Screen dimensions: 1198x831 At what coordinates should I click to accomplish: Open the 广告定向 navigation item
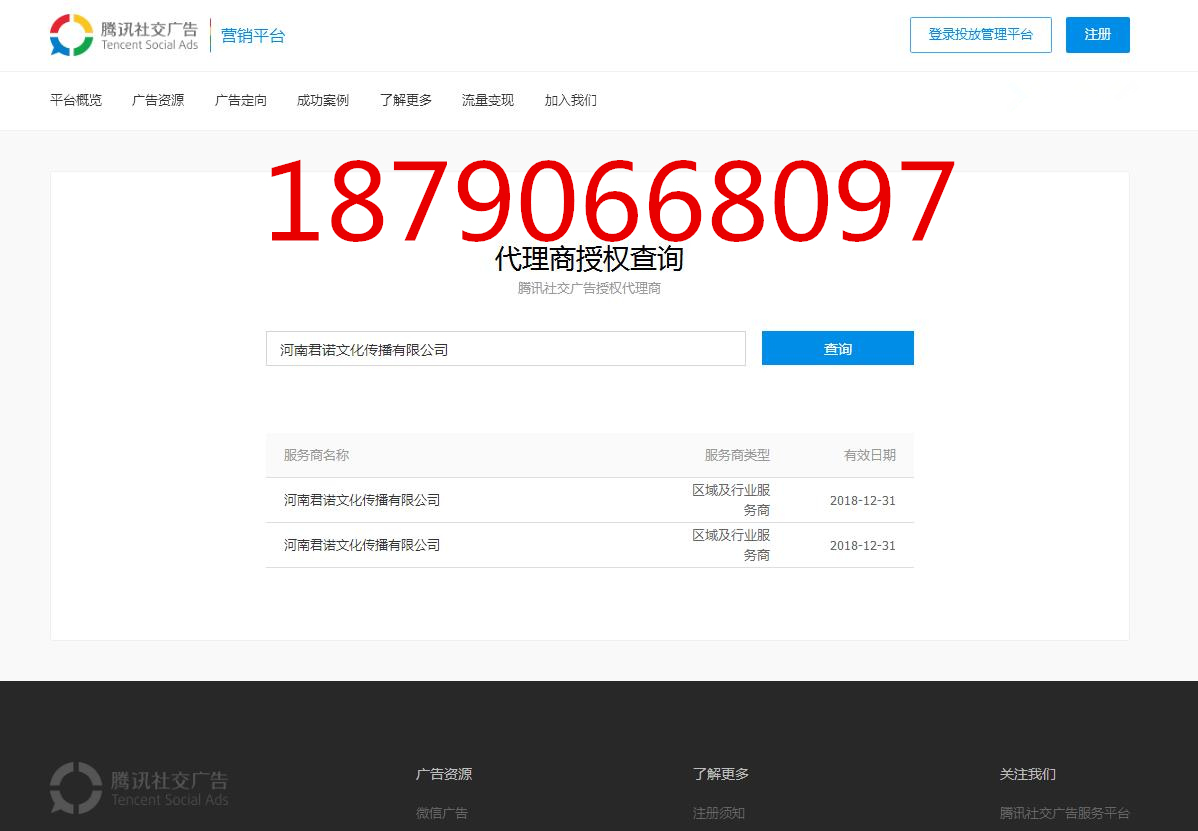[x=241, y=100]
